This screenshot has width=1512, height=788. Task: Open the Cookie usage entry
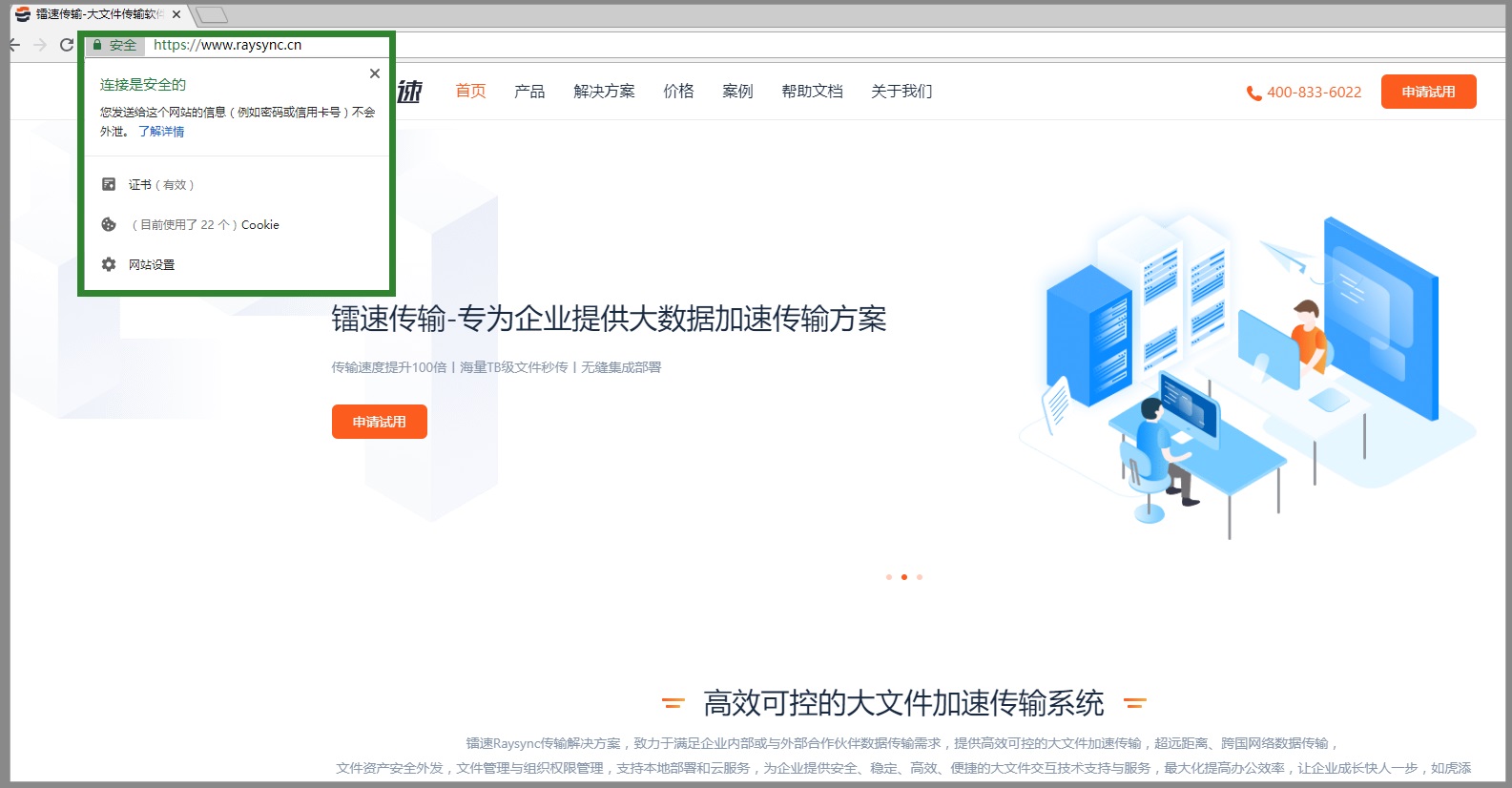click(191, 225)
